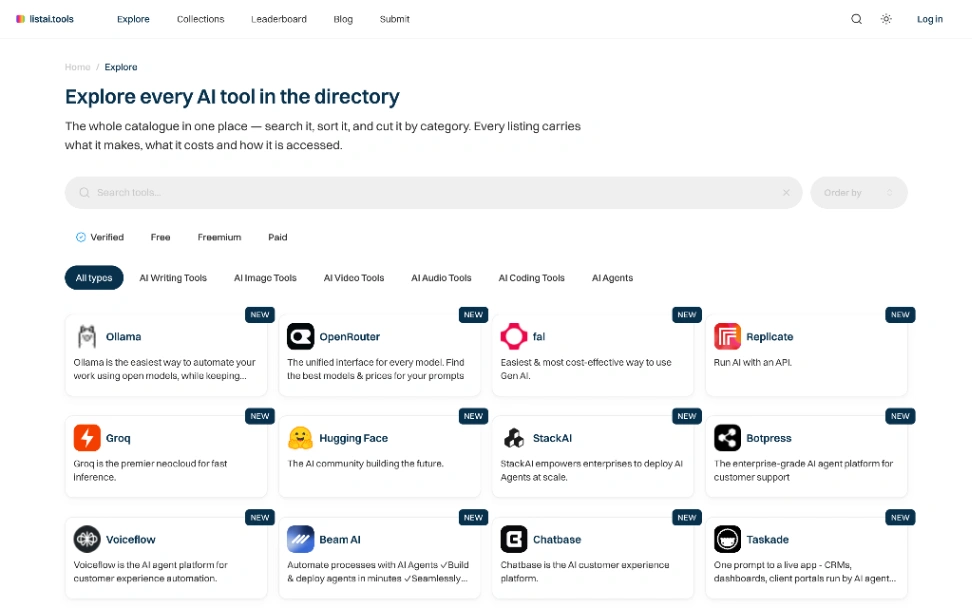
Task: Click "Automate processes with AI Agents" description
Action: 378,571
